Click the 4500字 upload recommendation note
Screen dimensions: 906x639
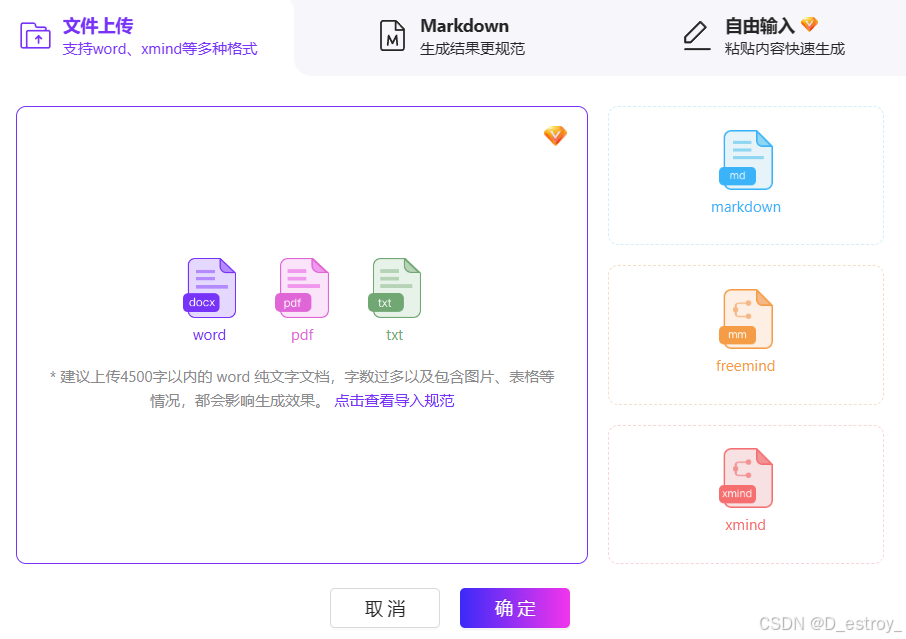click(x=302, y=388)
